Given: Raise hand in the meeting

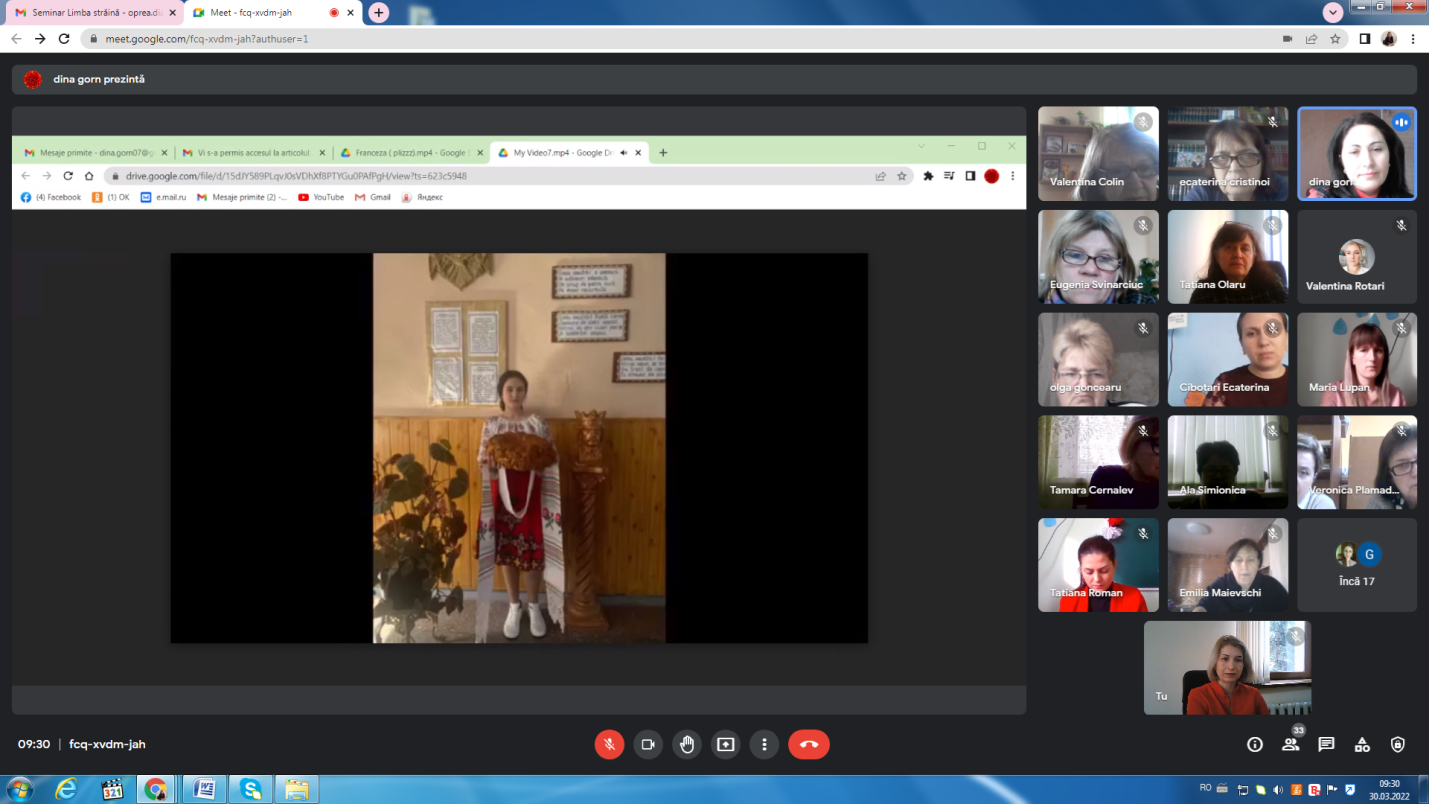Looking at the screenshot, I should [687, 744].
